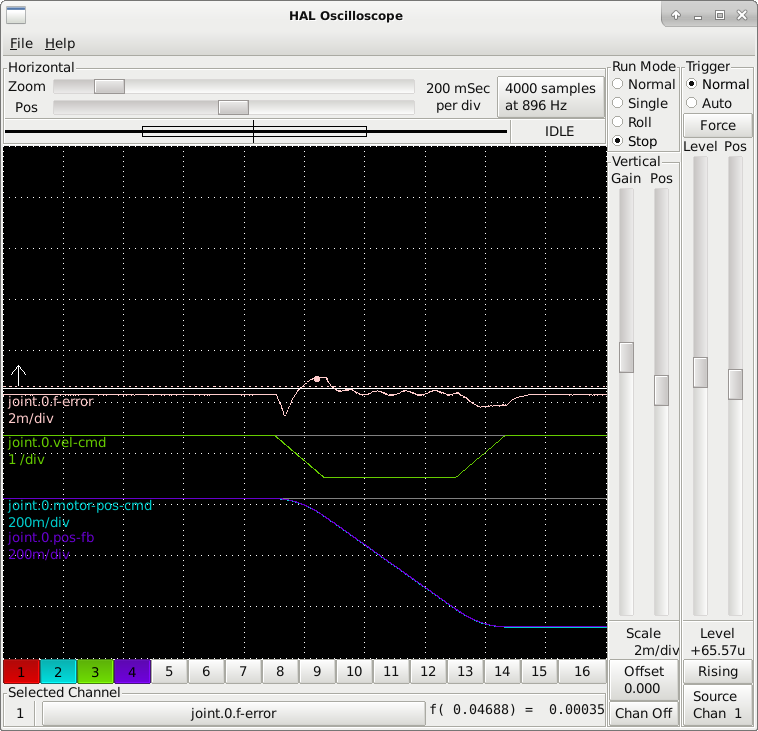
Task: Click the Level +65.57u readout
Action: (718, 642)
